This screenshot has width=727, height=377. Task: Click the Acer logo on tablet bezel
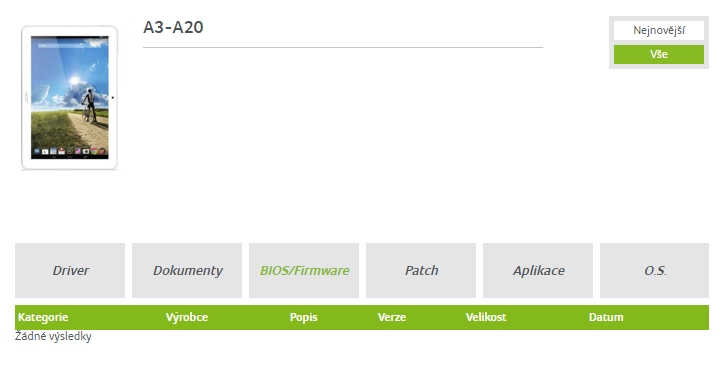[26, 97]
